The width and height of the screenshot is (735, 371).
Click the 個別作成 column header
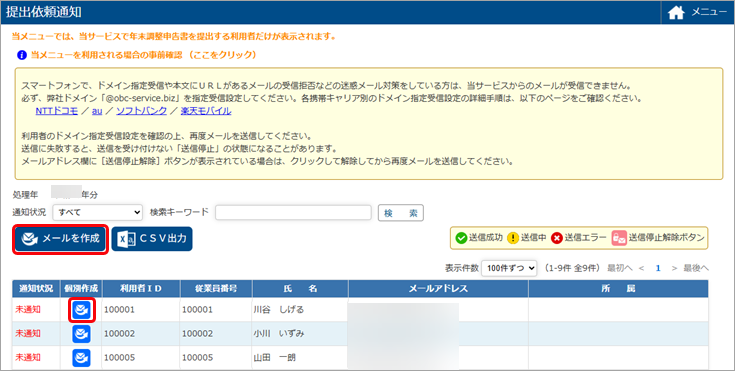[x=81, y=289]
